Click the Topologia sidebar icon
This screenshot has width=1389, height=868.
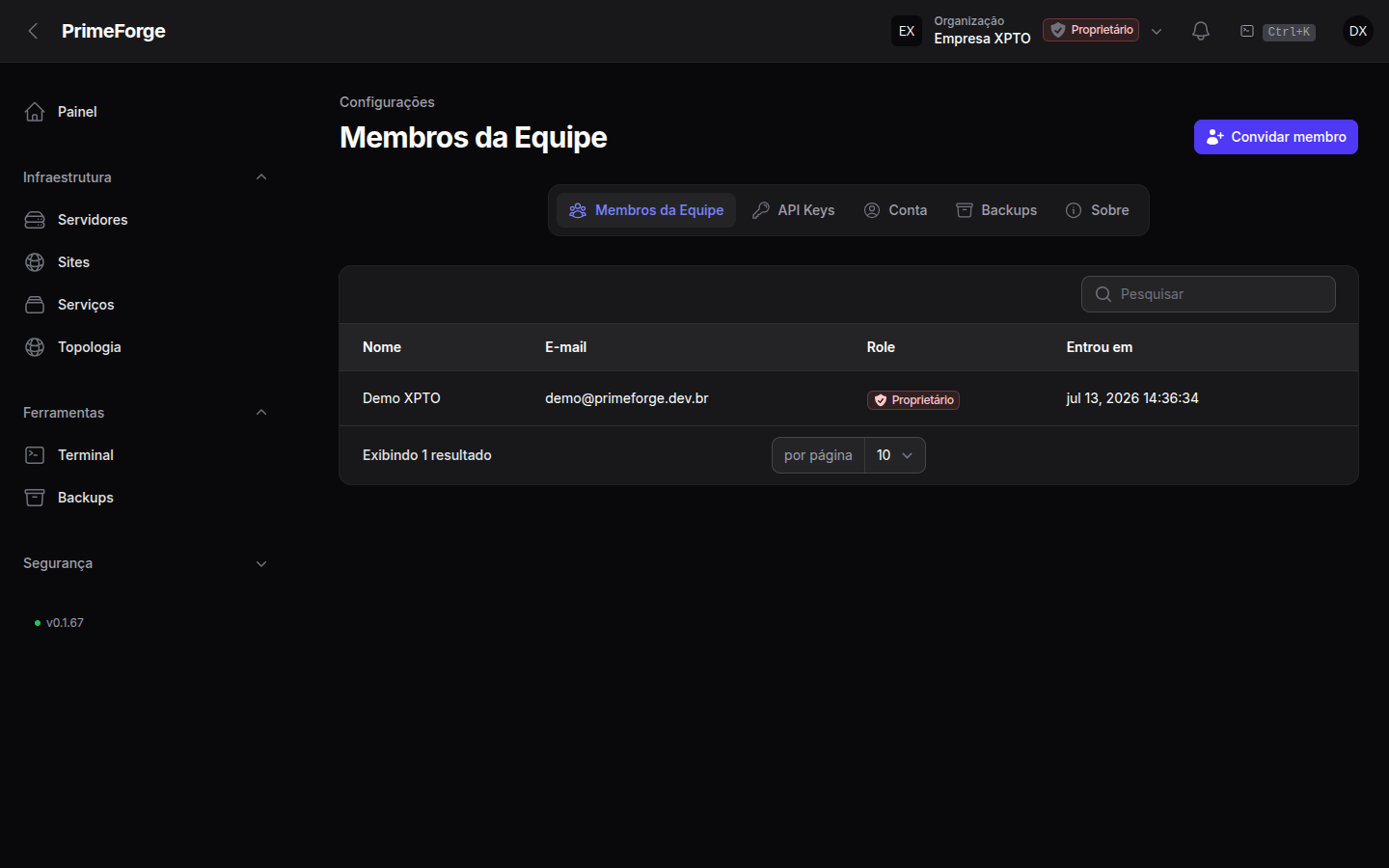pos(35,347)
